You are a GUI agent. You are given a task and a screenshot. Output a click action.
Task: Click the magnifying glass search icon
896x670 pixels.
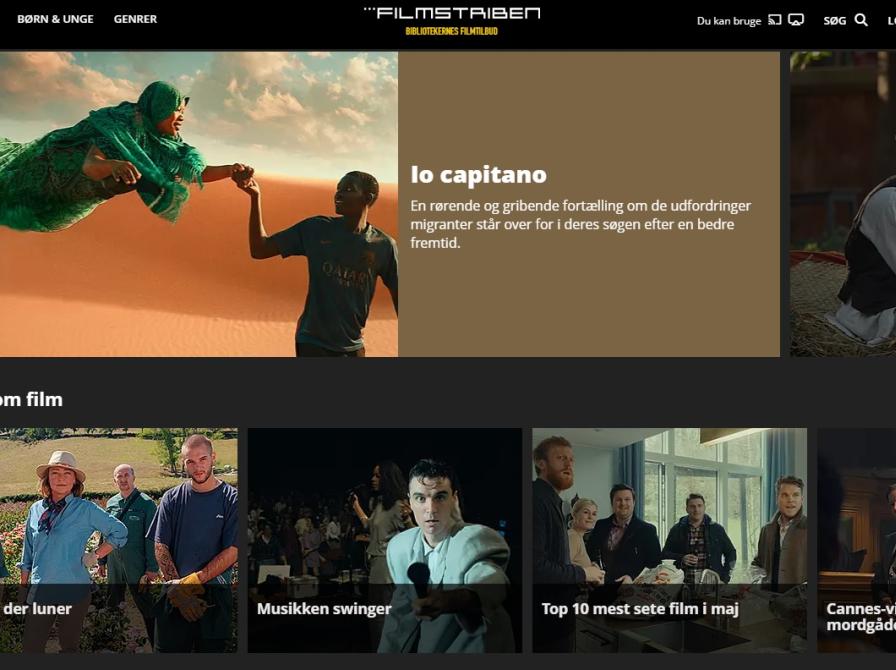(x=861, y=20)
